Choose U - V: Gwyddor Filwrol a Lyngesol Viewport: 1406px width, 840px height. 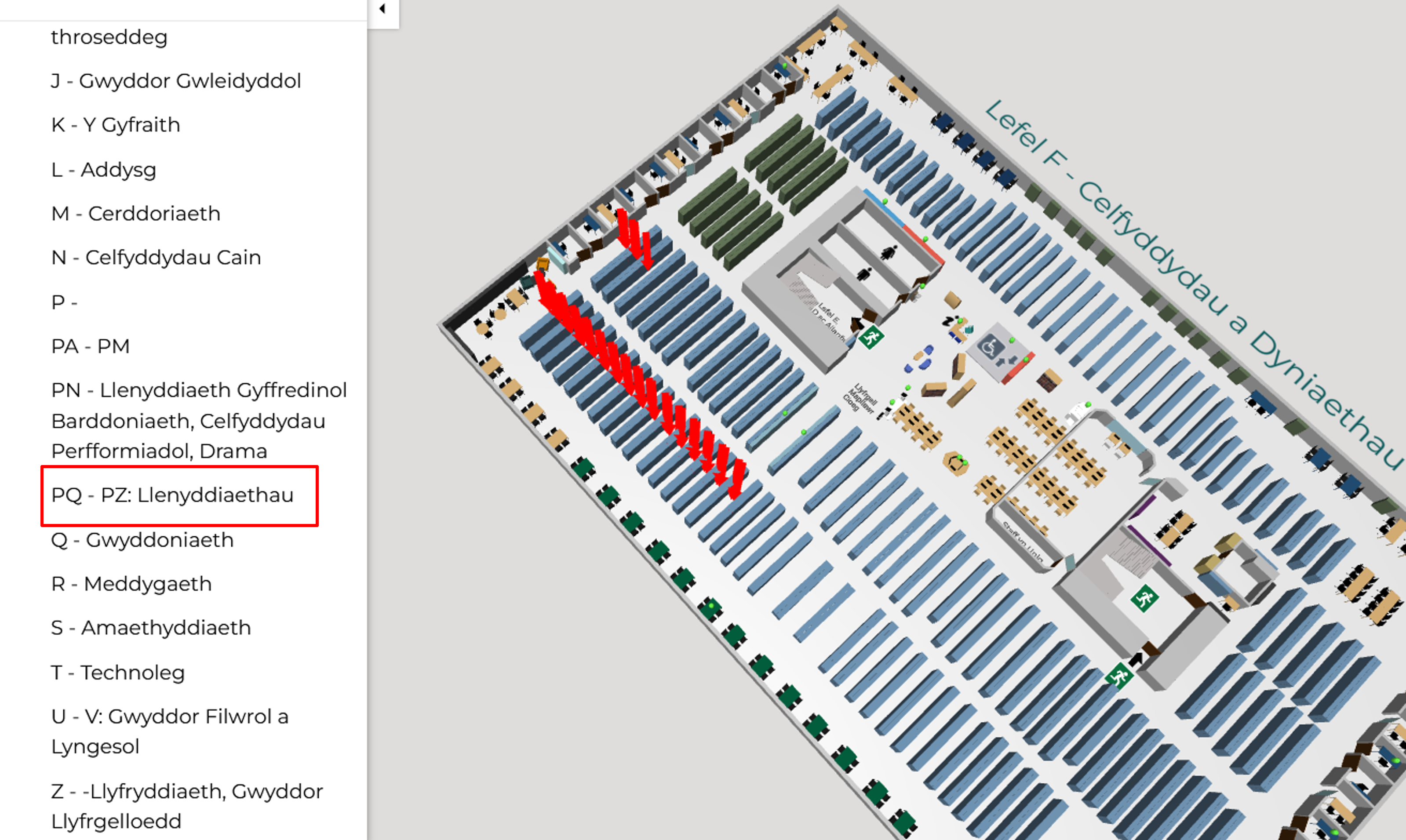[170, 731]
